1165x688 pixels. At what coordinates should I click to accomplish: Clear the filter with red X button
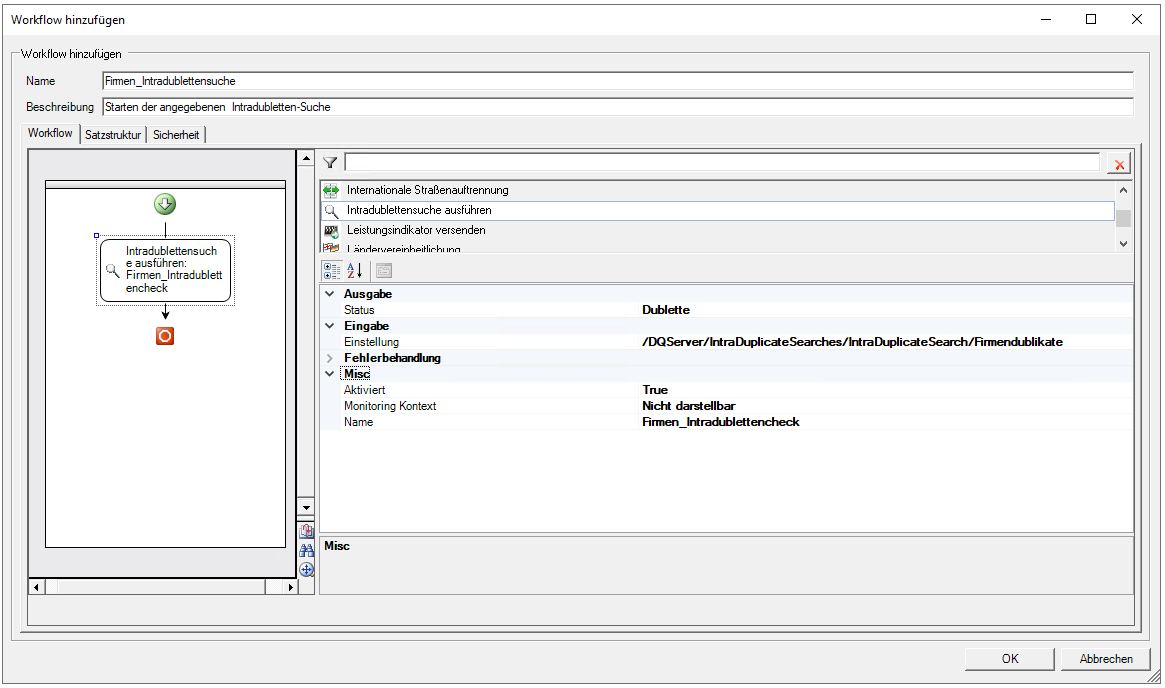1119,164
